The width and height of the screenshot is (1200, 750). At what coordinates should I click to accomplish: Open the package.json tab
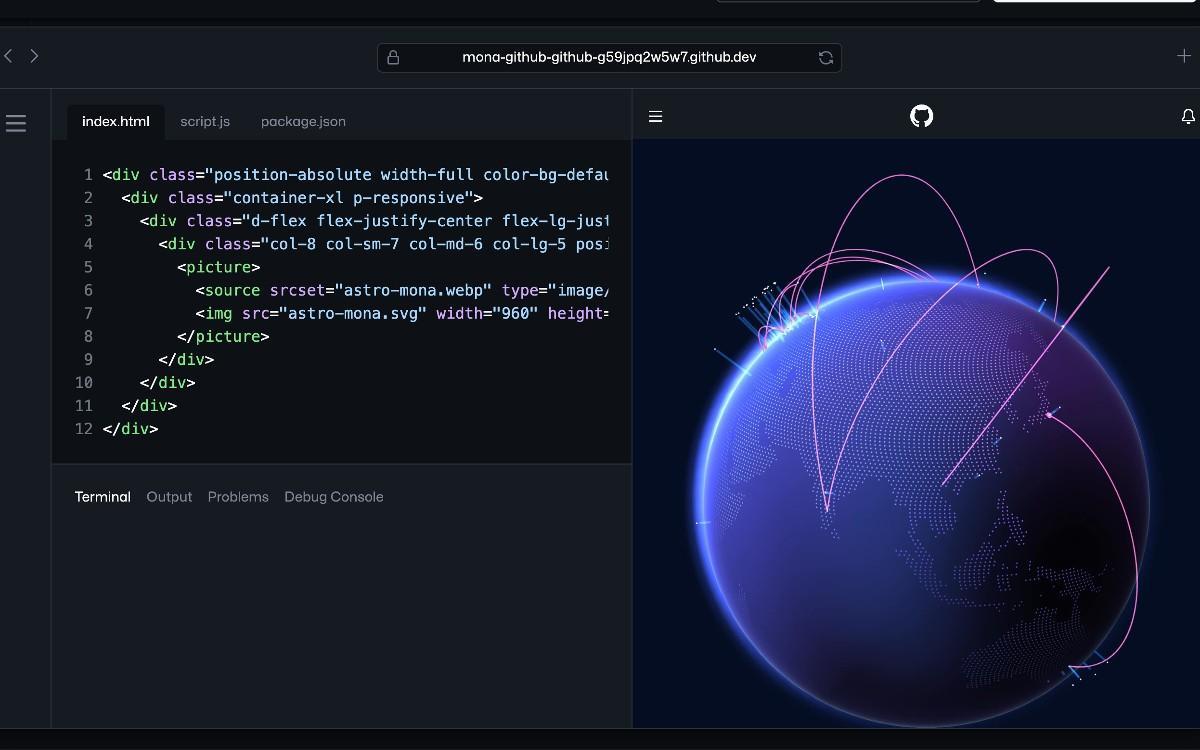pos(302,121)
